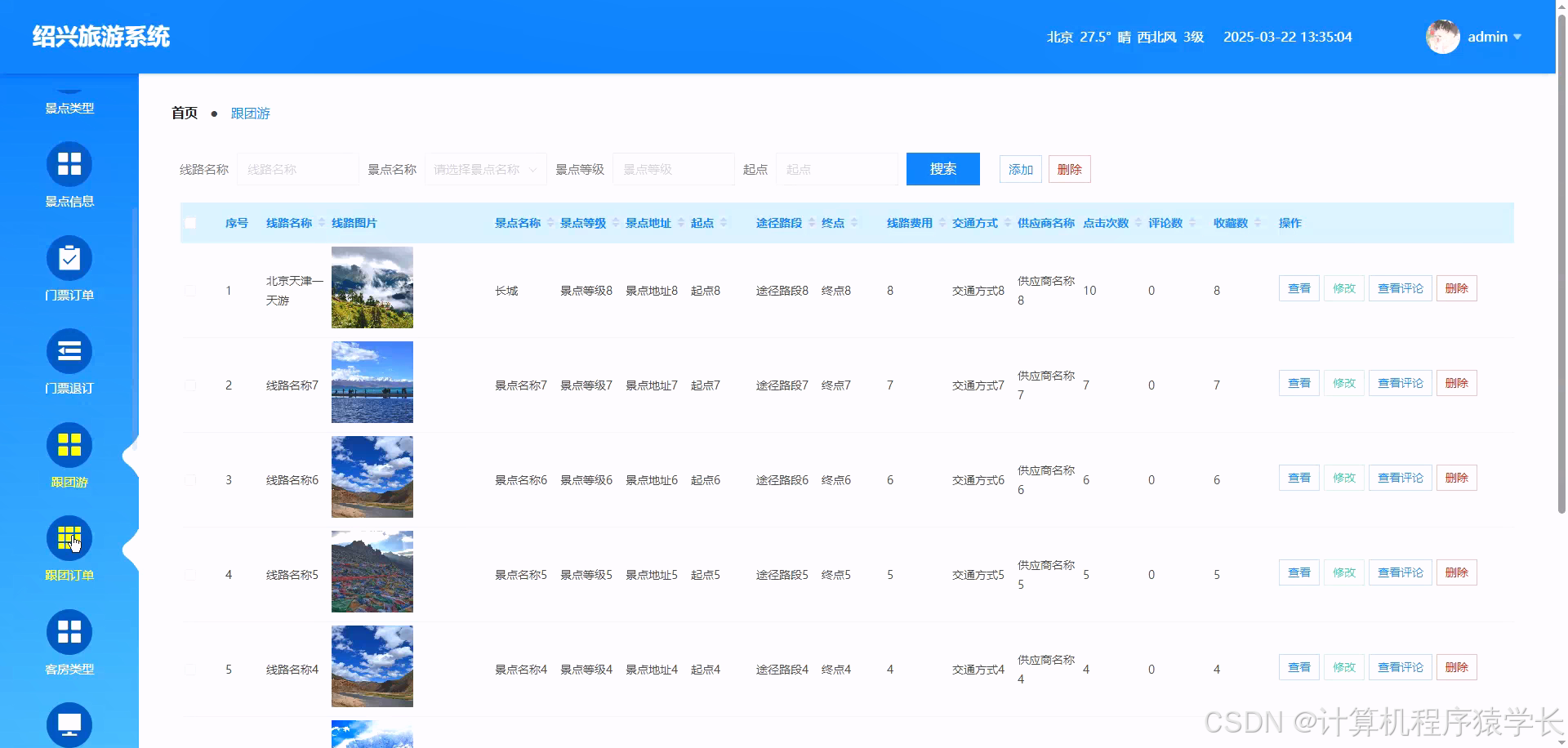Screen dimensions: 1568x748
Task: Click 删除 for 线路名称5 row
Action: [x=1456, y=572]
